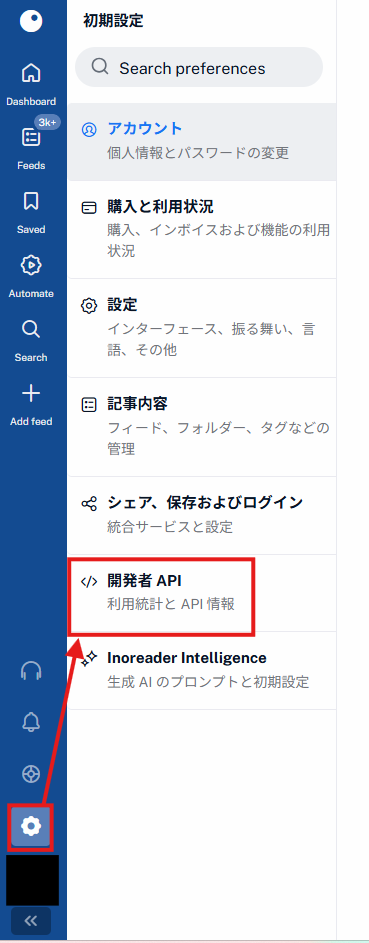Click the sparkle icon beside Inoreader Intelligence
The width and height of the screenshot is (369, 943).
click(x=89, y=660)
